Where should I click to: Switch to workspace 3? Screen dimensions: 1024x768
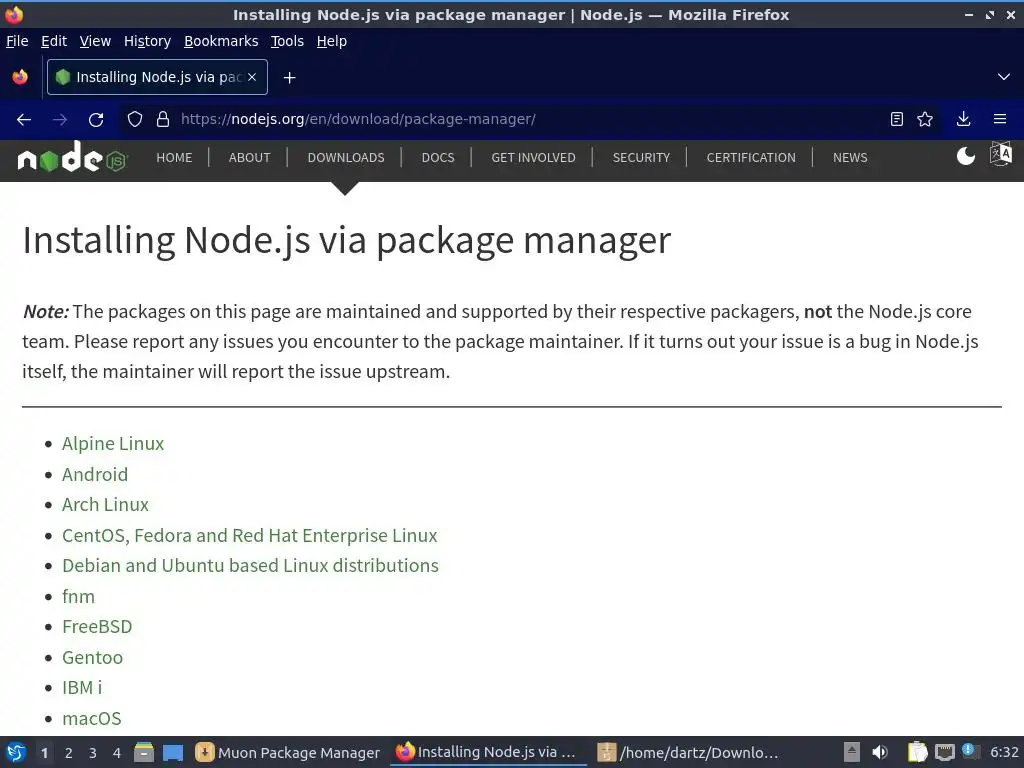tap(93, 752)
